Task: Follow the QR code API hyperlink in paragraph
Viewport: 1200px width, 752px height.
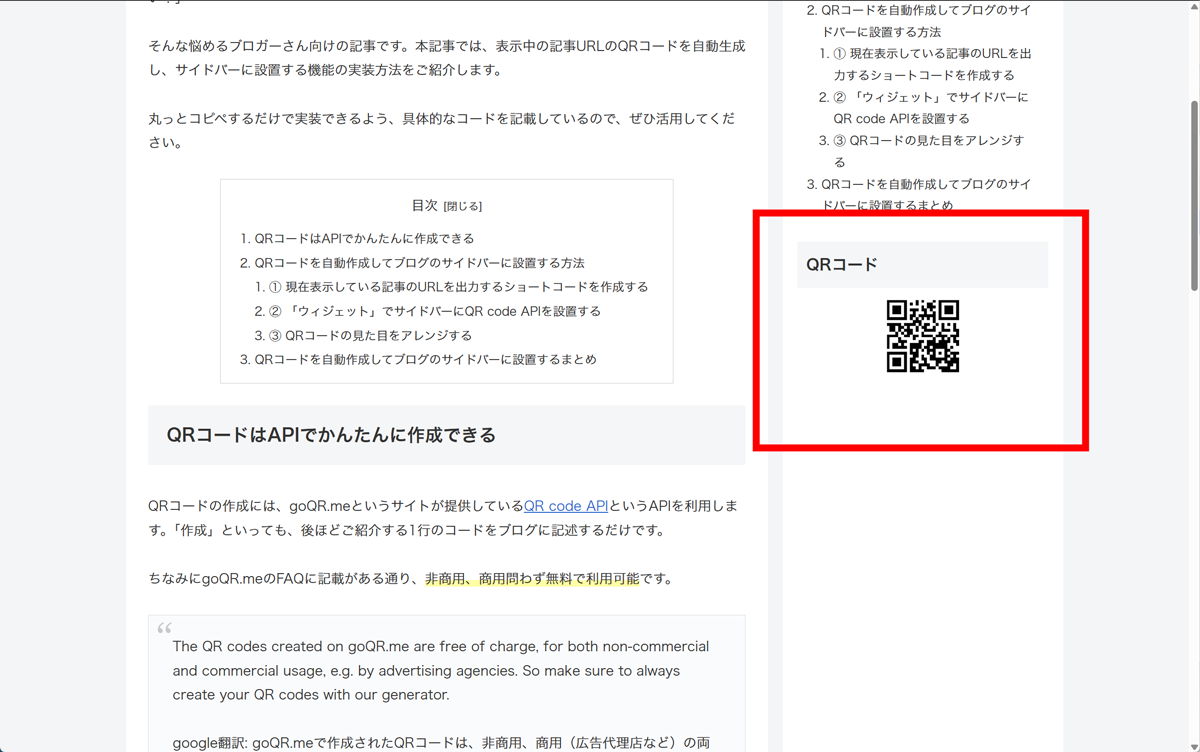Action: click(566, 506)
